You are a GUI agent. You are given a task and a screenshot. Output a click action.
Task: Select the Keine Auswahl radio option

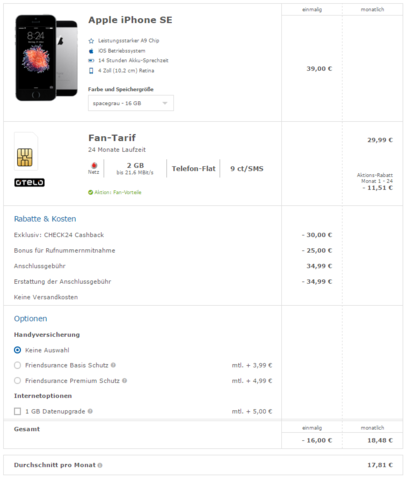[18, 350]
